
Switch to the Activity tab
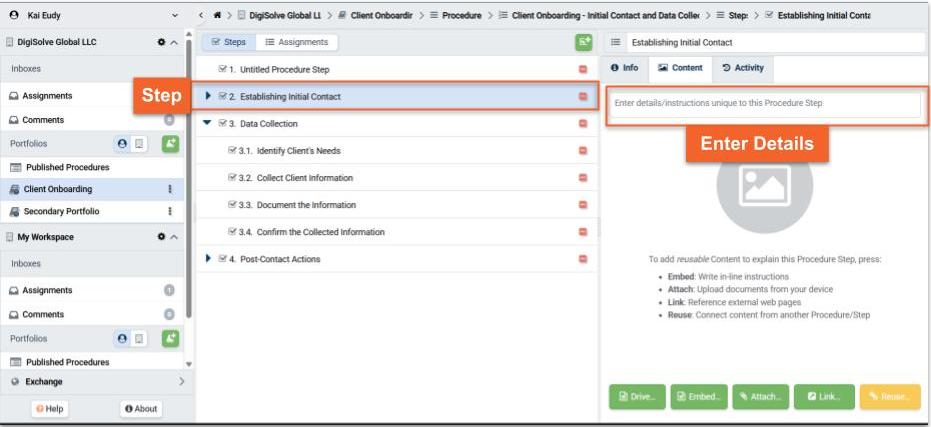pyautogui.click(x=743, y=68)
